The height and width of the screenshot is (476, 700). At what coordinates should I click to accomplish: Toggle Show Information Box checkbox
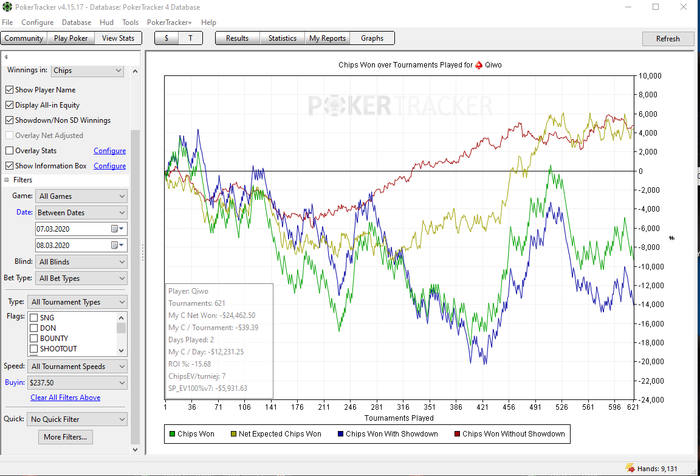click(9, 166)
